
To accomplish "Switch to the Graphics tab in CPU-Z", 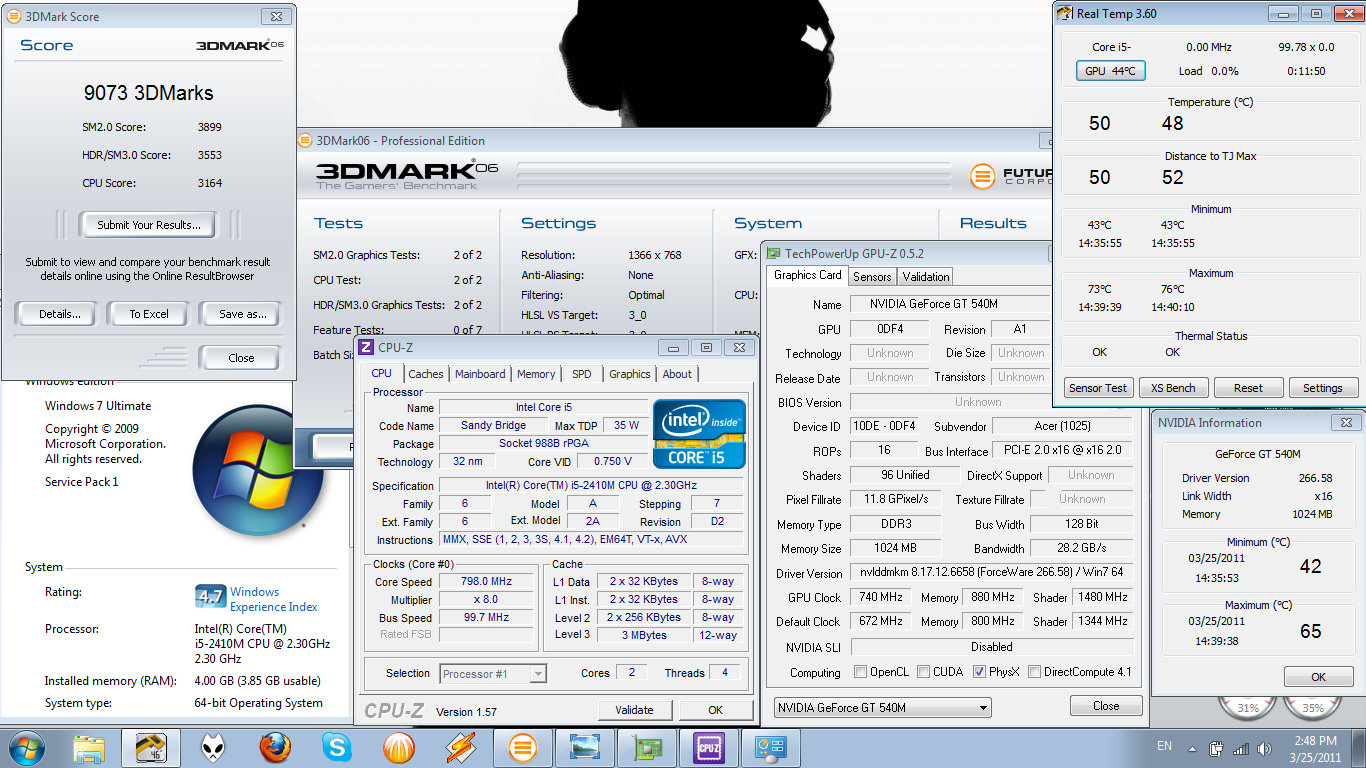I will point(630,374).
